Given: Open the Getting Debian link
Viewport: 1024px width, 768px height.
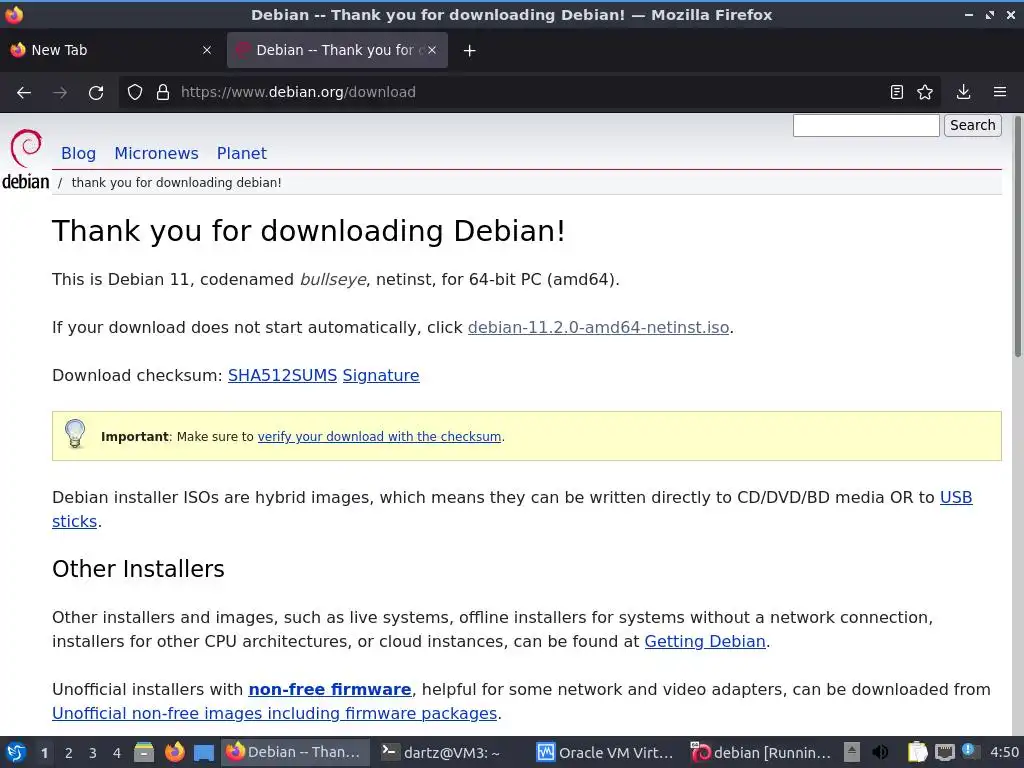Looking at the screenshot, I should (705, 642).
